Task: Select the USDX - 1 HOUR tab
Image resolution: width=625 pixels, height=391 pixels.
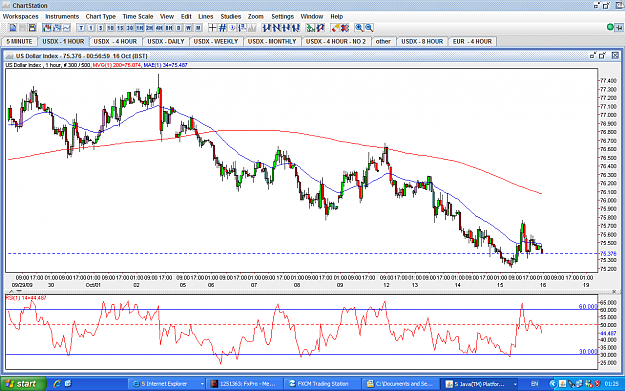Action: click(63, 41)
